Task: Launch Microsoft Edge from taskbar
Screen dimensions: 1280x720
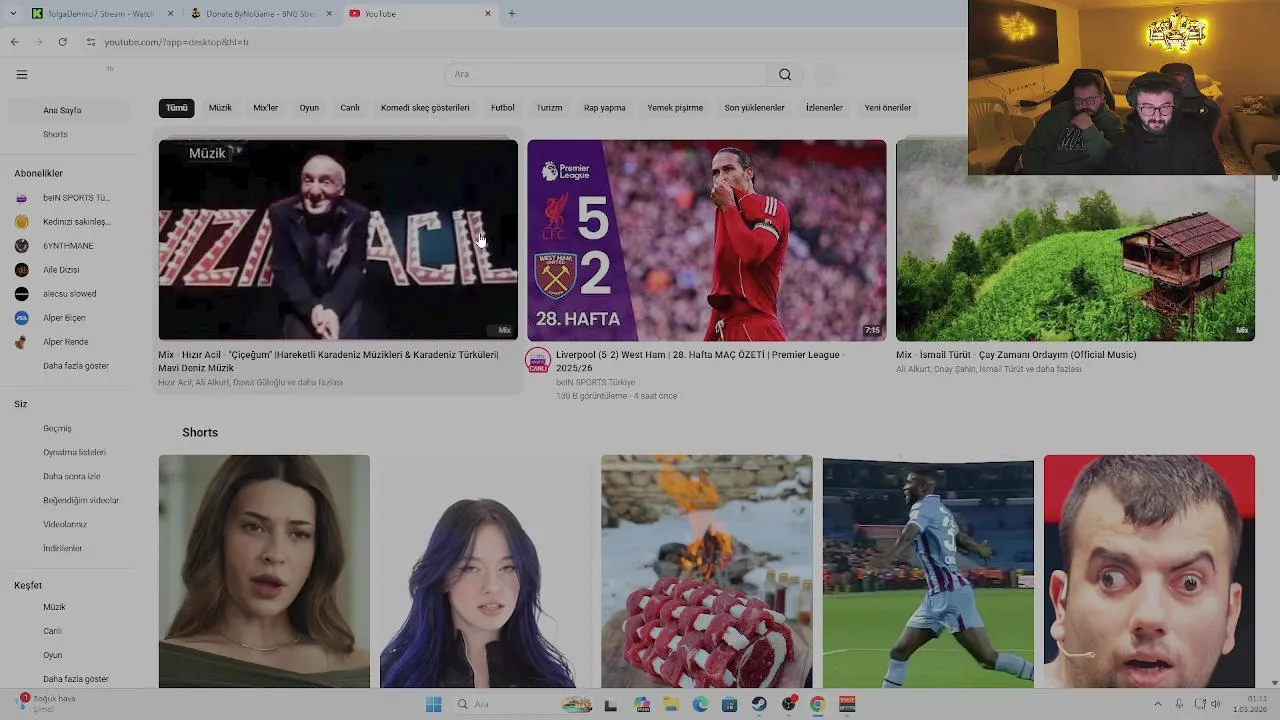Action: point(700,705)
